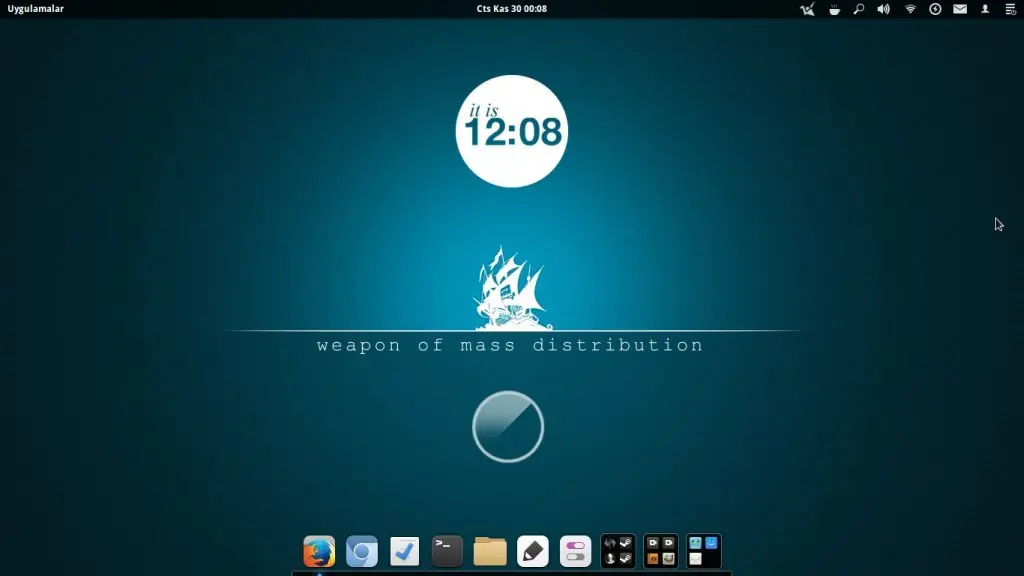Viewport: 1024px width, 576px height.
Task: Open the video camera apps dock group
Action: (x=661, y=551)
